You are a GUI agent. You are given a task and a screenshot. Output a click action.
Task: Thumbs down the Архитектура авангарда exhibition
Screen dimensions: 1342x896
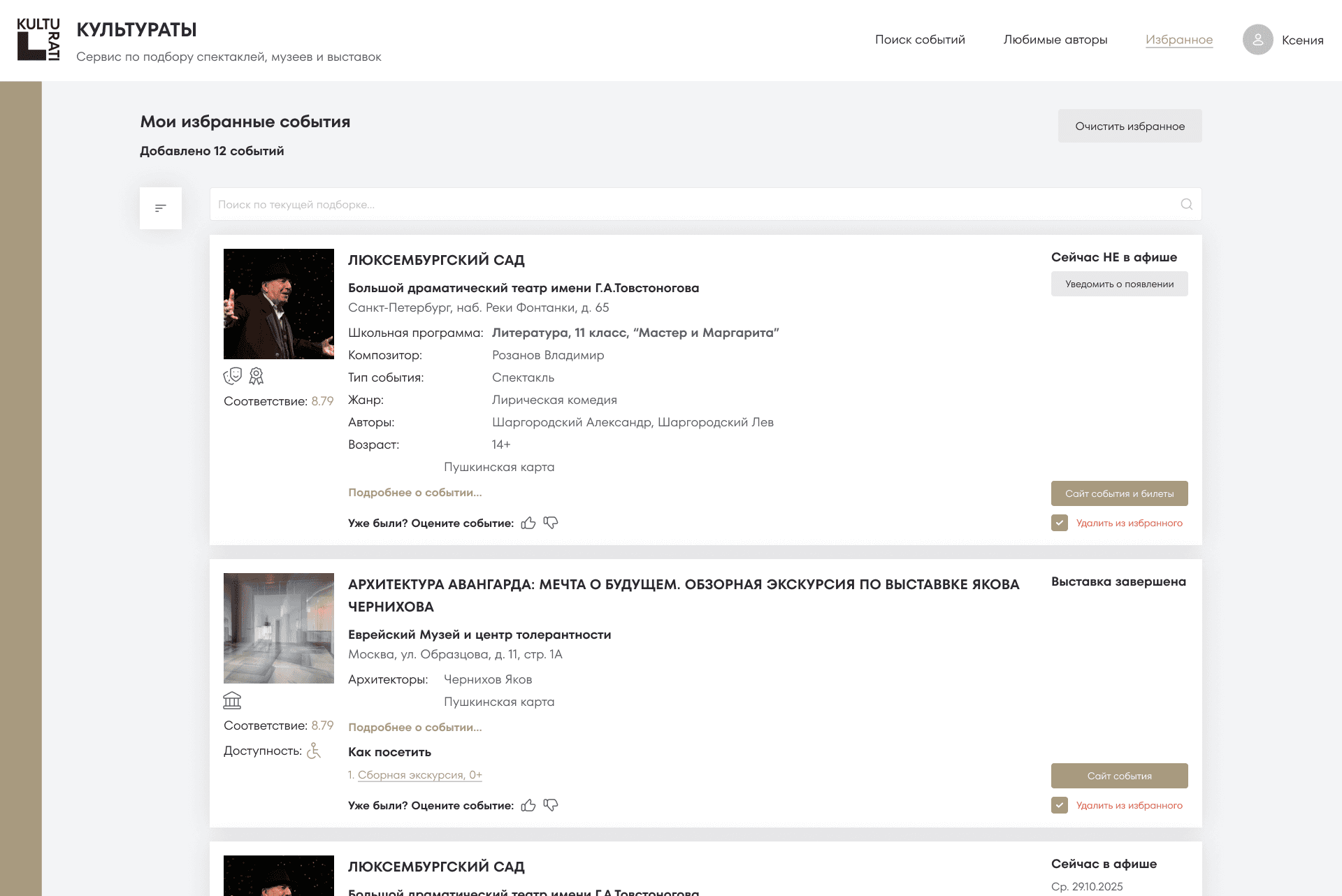coord(551,805)
